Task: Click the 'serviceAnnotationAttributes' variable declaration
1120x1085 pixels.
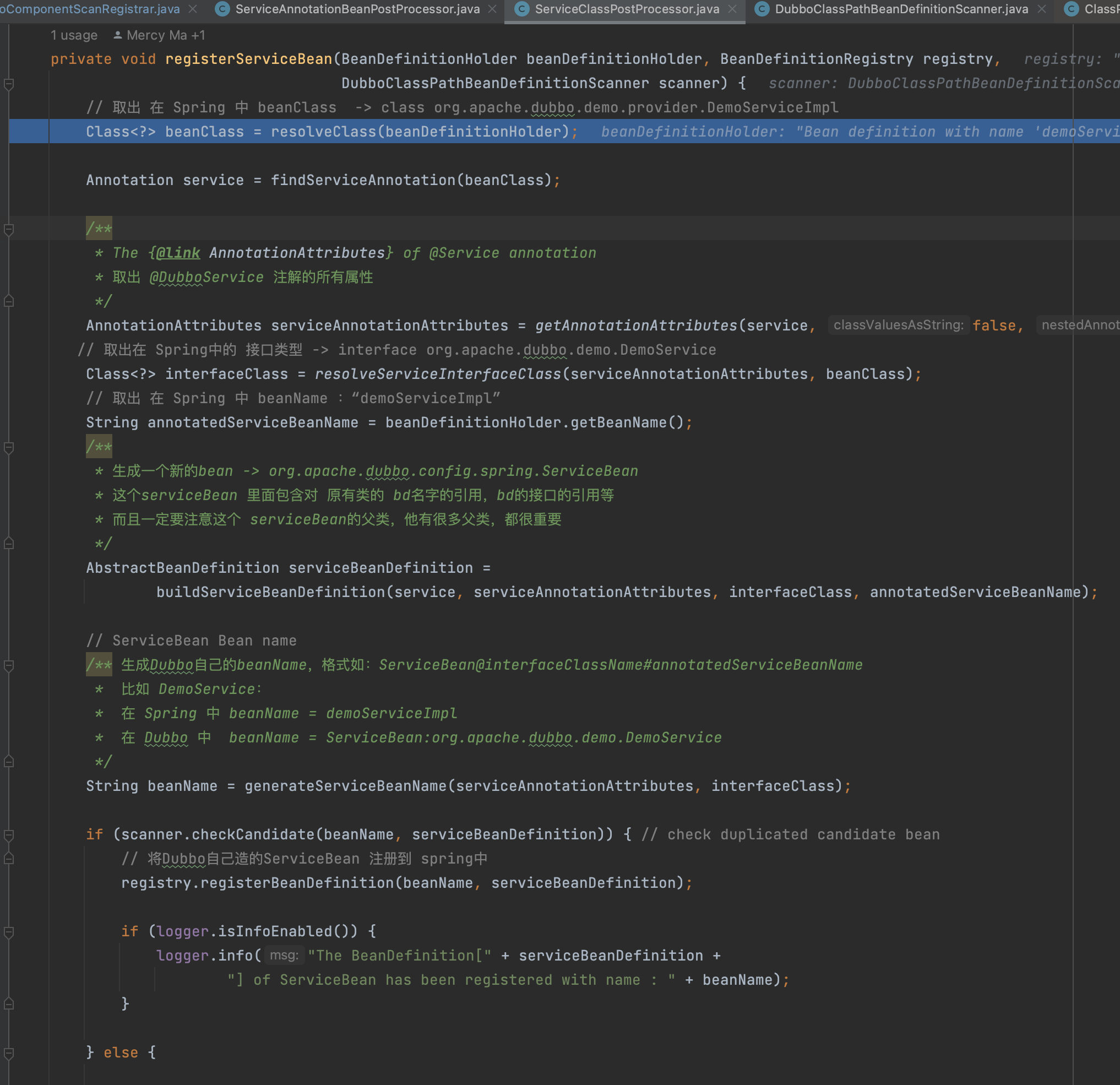Action: pyautogui.click(x=390, y=325)
